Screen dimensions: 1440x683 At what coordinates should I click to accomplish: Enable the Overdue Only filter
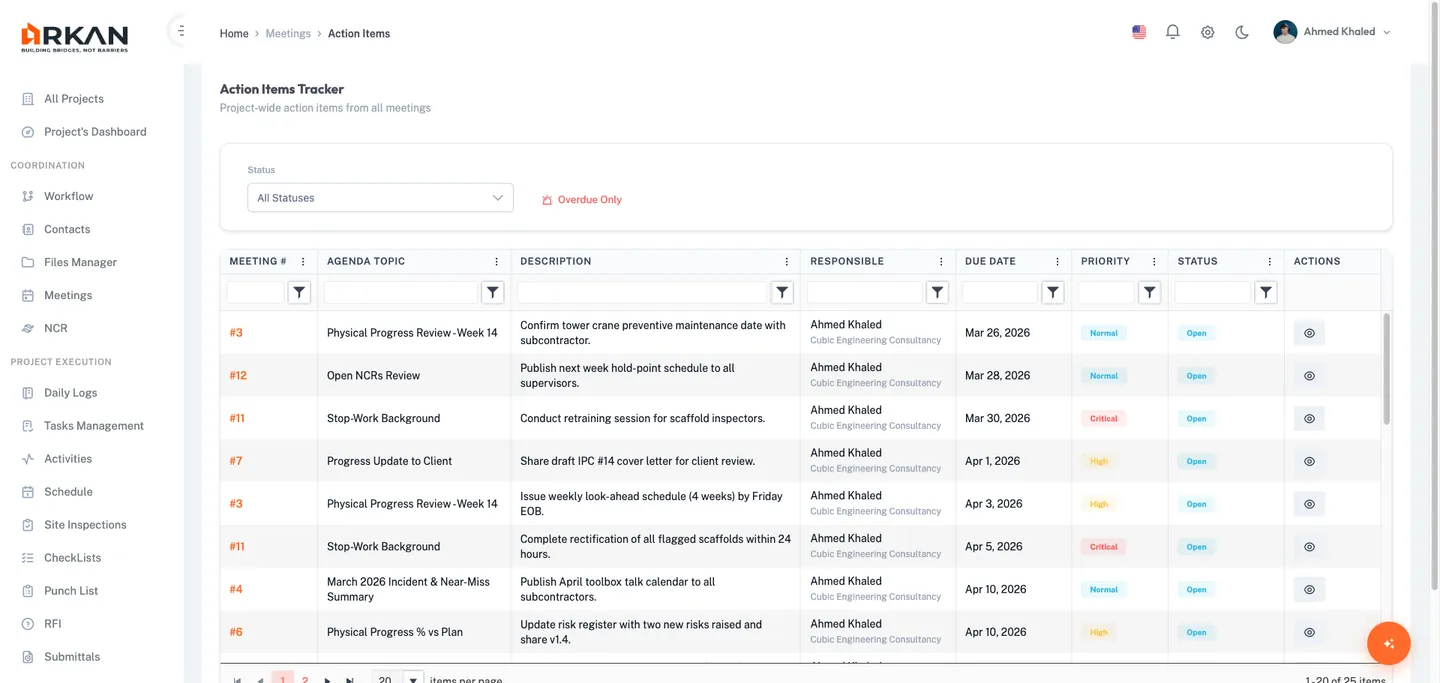582,199
